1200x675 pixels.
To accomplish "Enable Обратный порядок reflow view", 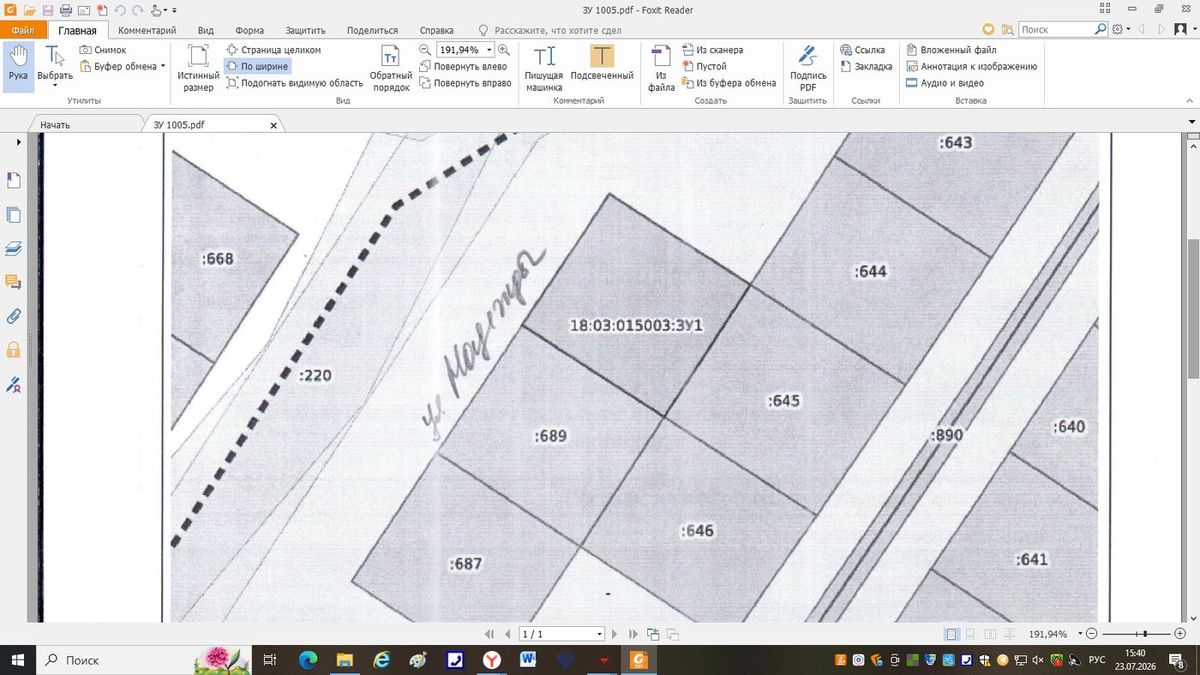I will tap(391, 68).
